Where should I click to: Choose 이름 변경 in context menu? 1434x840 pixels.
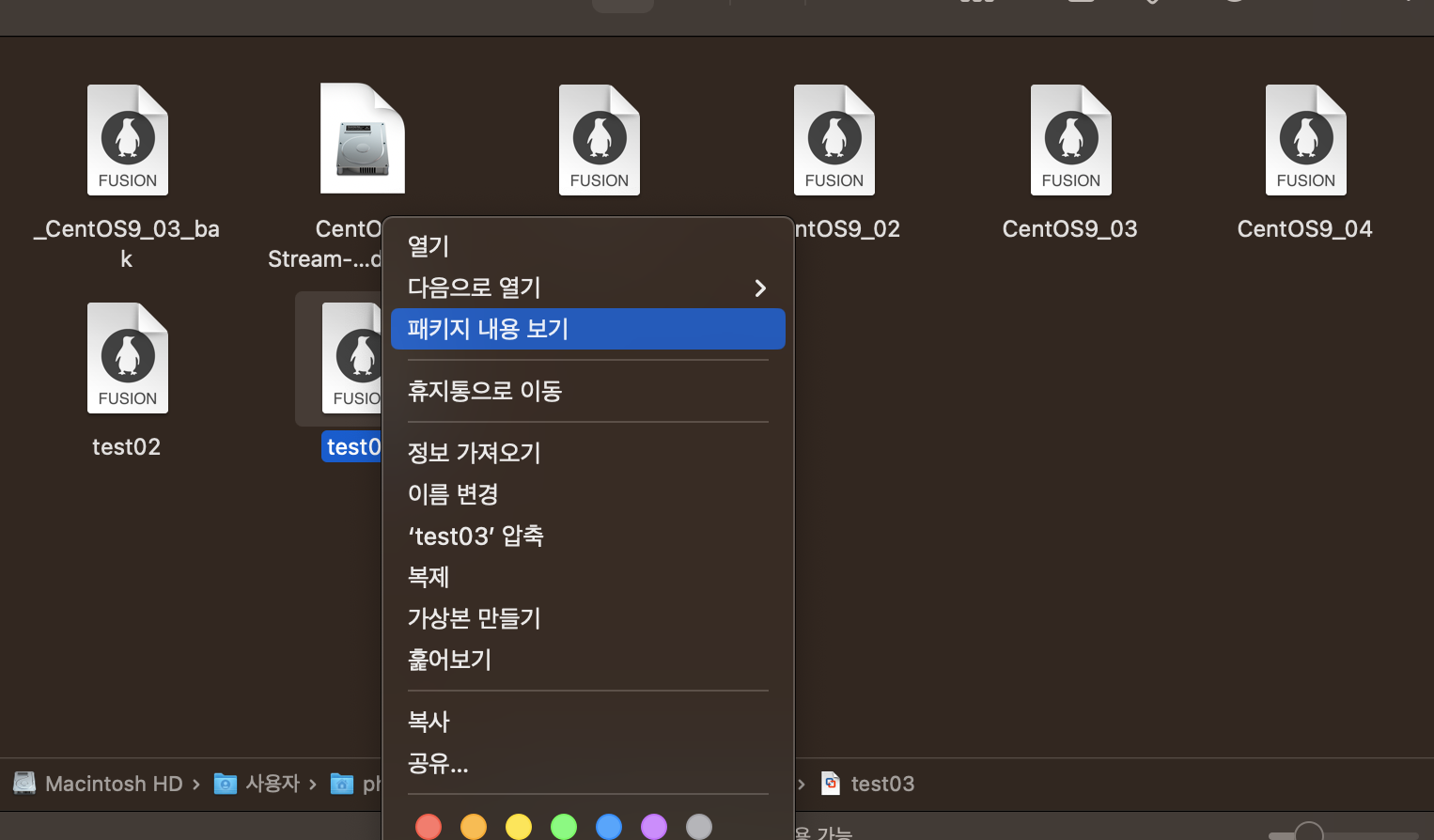click(x=587, y=494)
